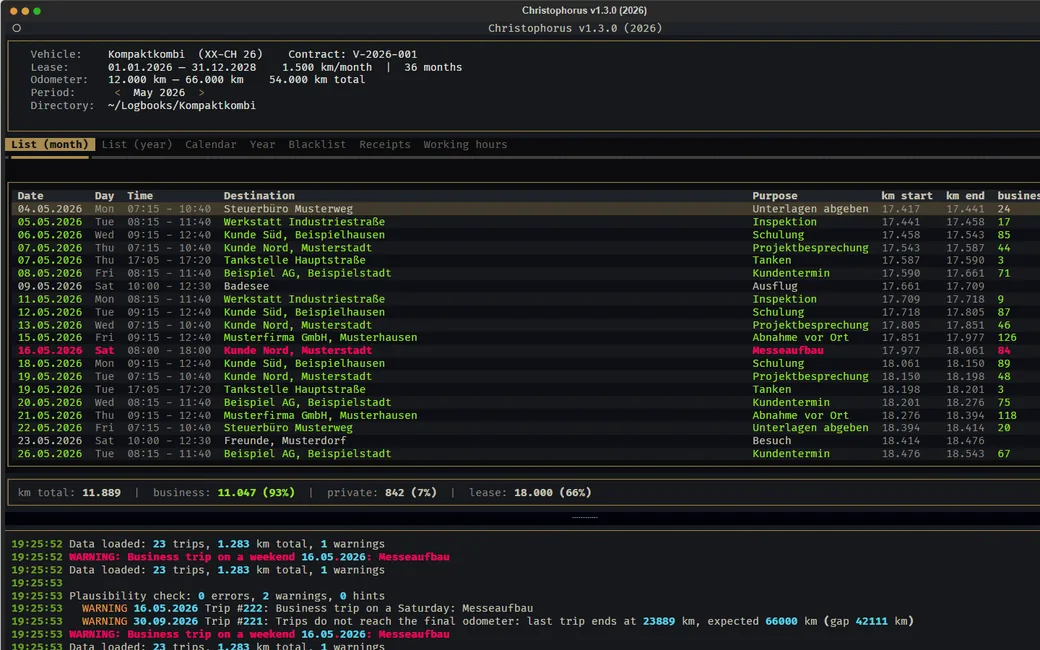Click the Day column header

104,196
